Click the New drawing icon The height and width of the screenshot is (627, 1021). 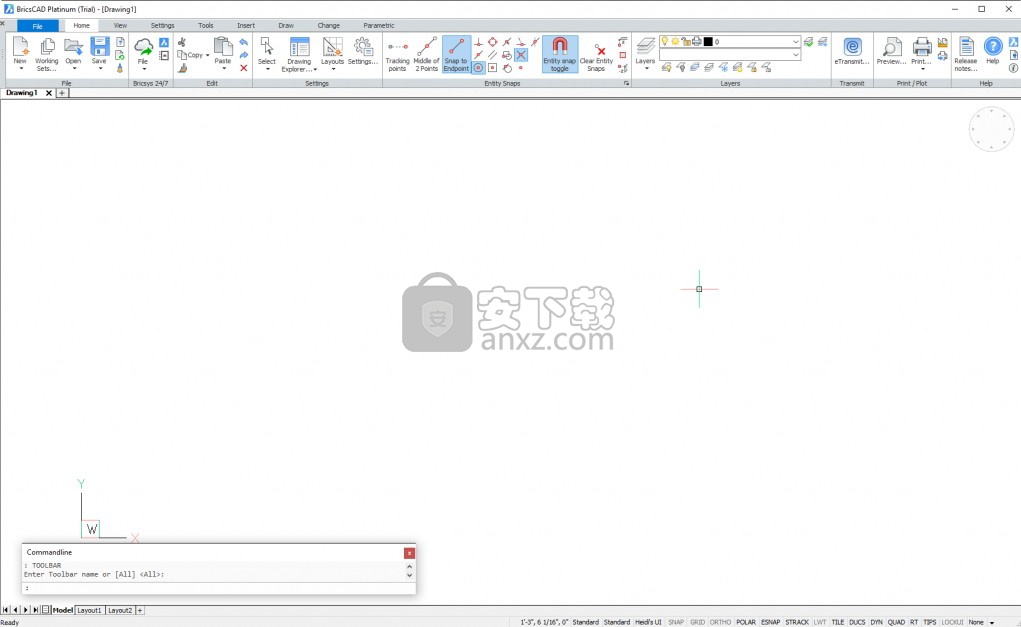point(20,47)
